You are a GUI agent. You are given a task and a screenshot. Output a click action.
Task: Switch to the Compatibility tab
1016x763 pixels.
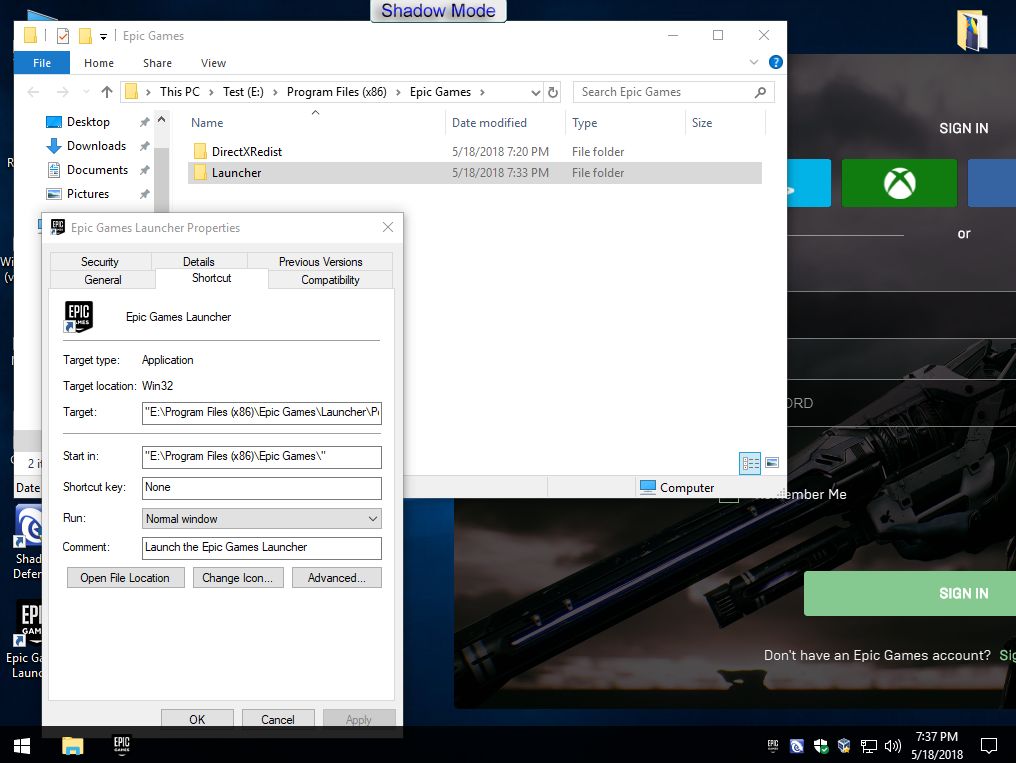(x=330, y=280)
